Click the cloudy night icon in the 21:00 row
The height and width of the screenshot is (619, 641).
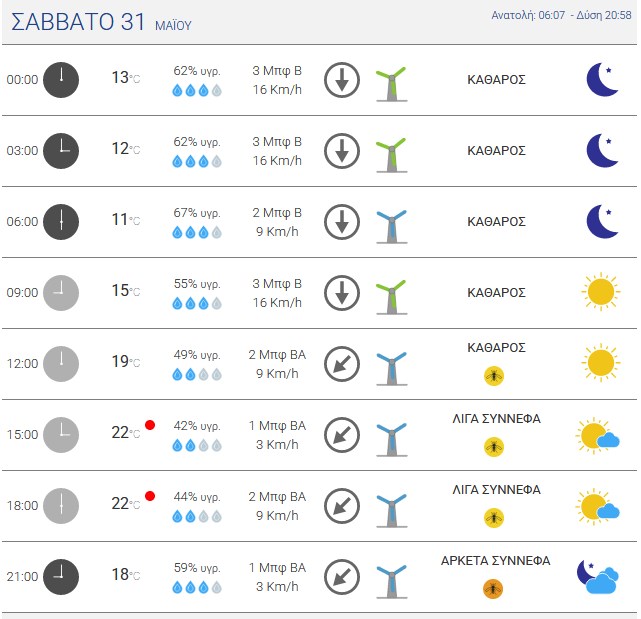597,576
